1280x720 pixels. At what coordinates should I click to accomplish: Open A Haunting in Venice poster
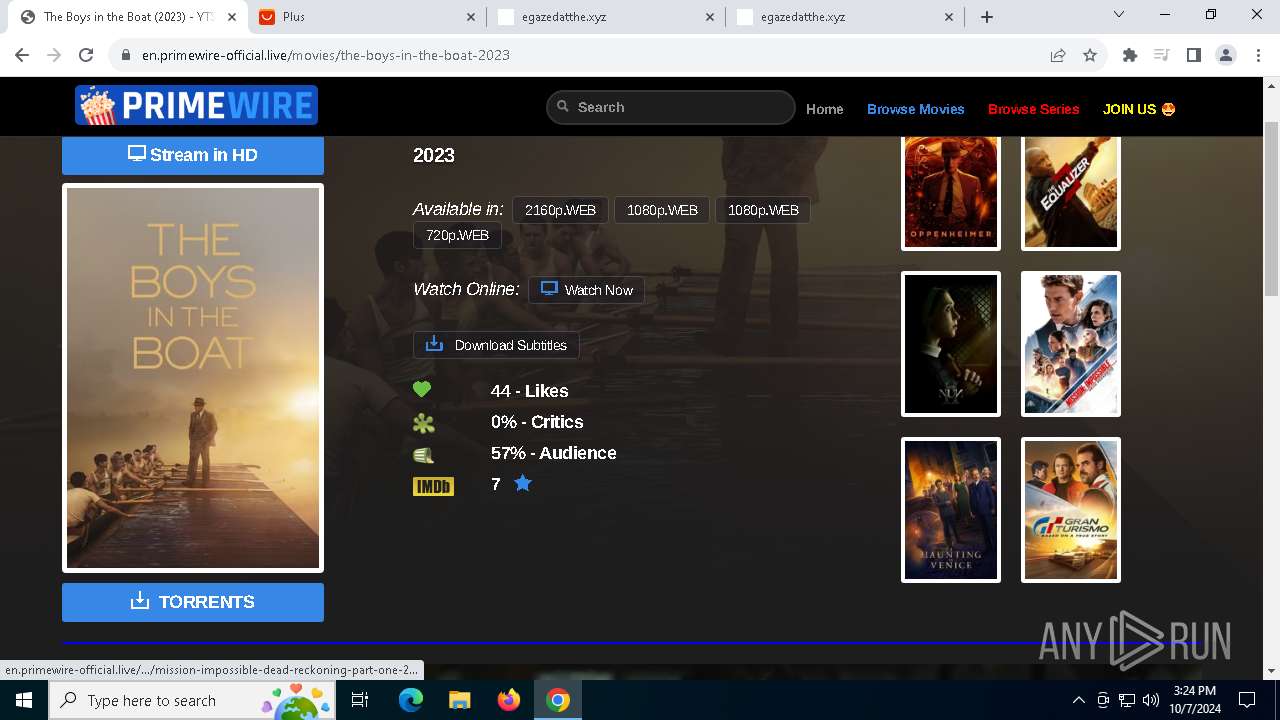pos(951,510)
